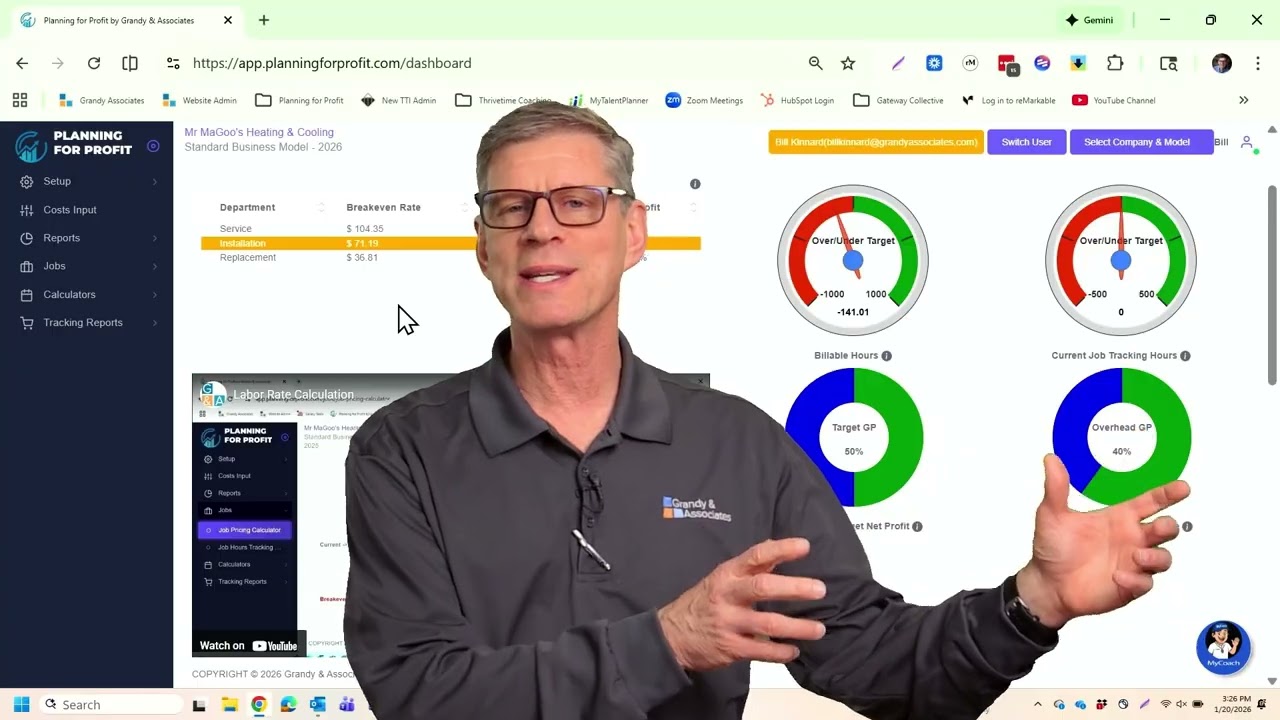The width and height of the screenshot is (1280, 720).
Task: Click the Current Job Tracking Hours info icon
Action: (x=1185, y=356)
